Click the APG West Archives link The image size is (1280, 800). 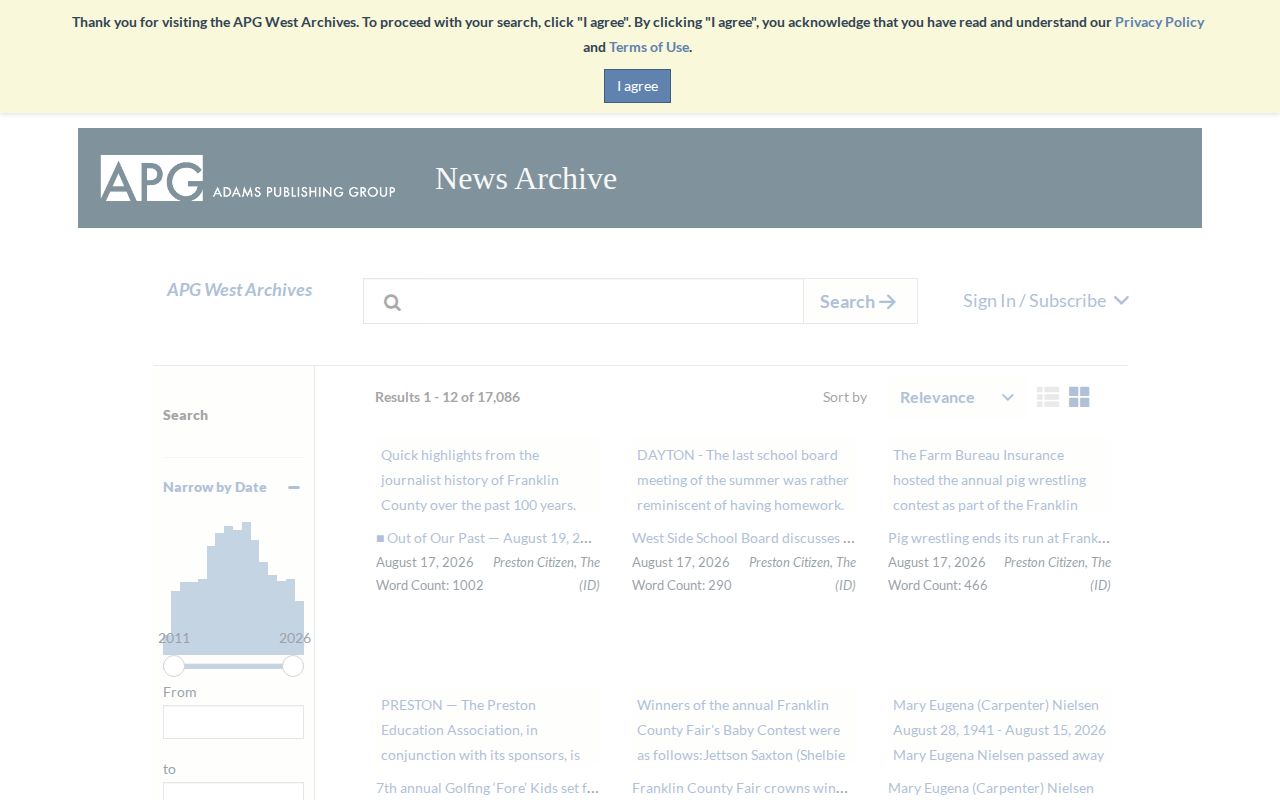239,290
